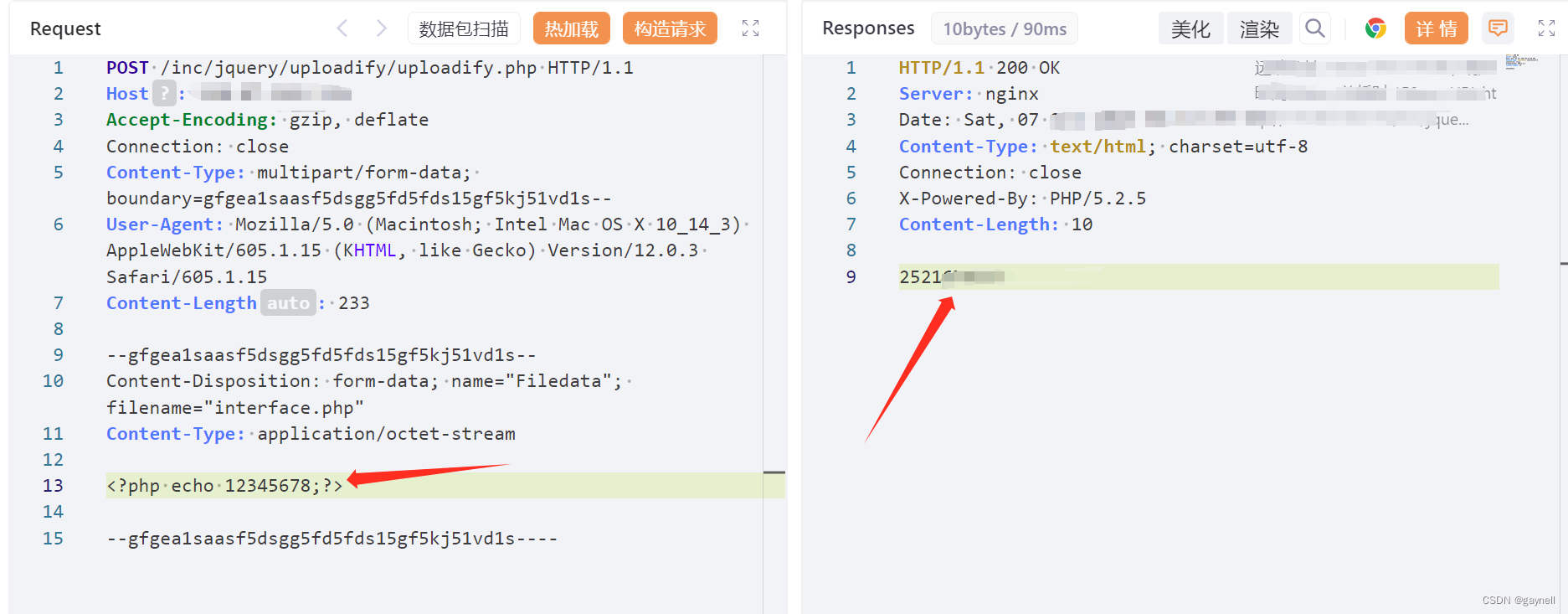Expand the Request panel to fullscreen

751,28
